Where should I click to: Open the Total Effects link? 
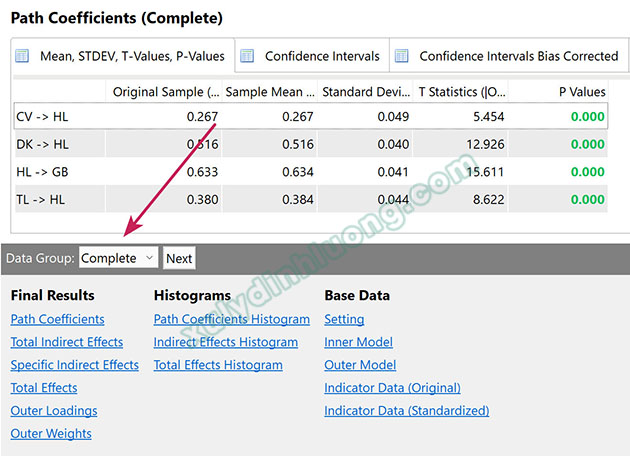44,388
